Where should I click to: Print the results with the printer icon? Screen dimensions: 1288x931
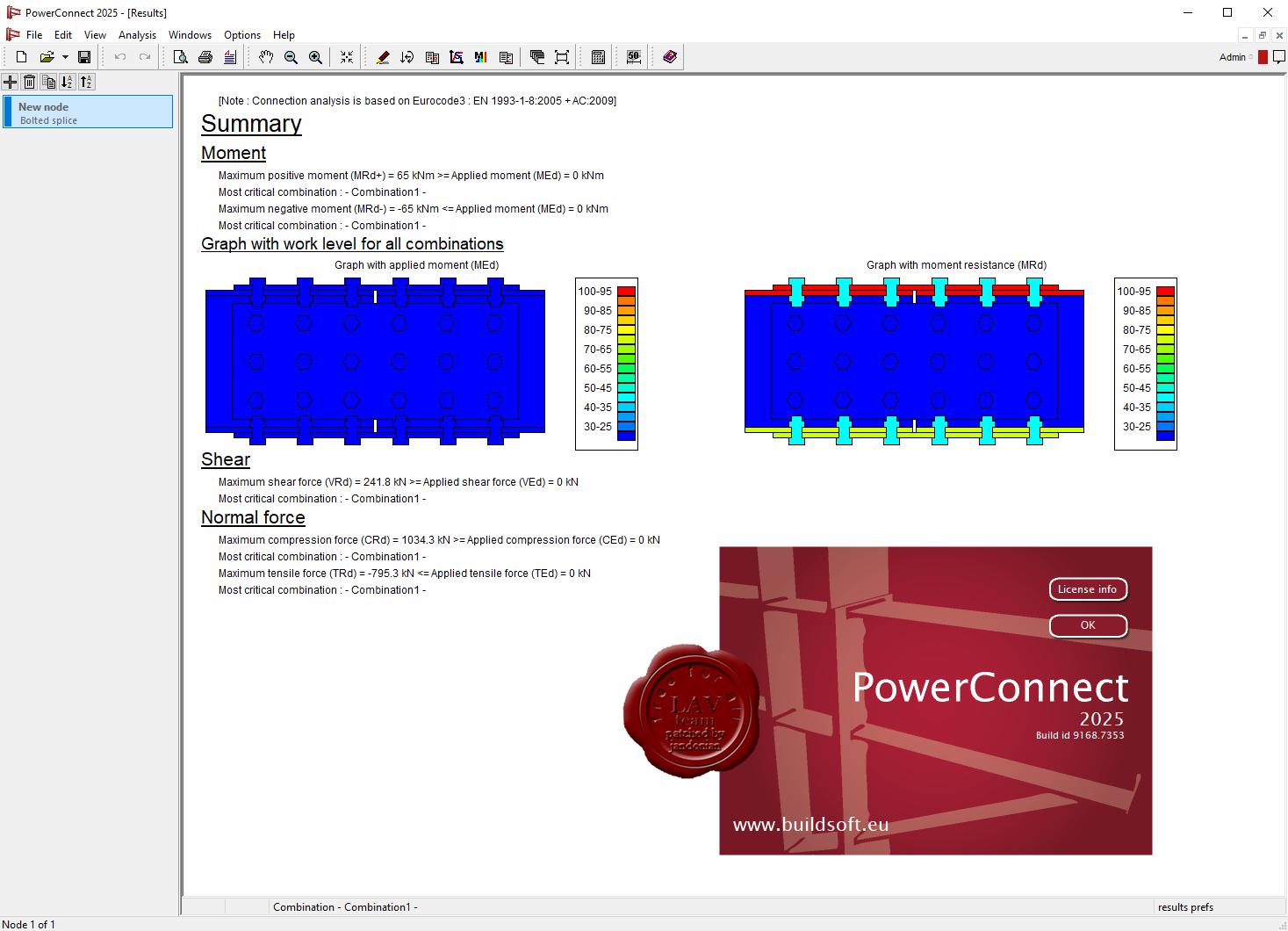click(x=205, y=57)
